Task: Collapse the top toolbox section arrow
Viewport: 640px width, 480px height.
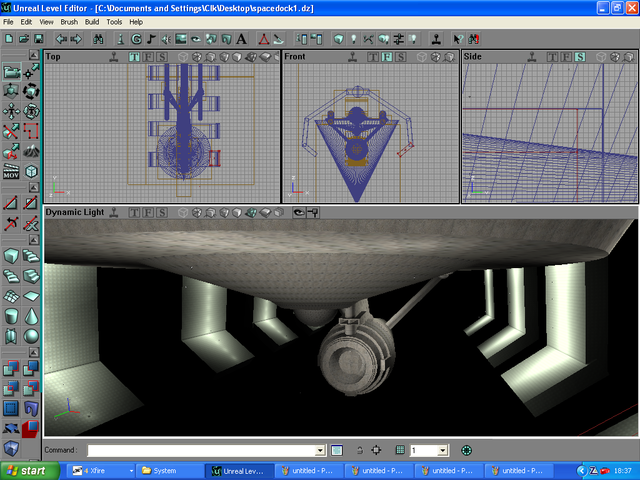Action: pyautogui.click(x=35, y=57)
